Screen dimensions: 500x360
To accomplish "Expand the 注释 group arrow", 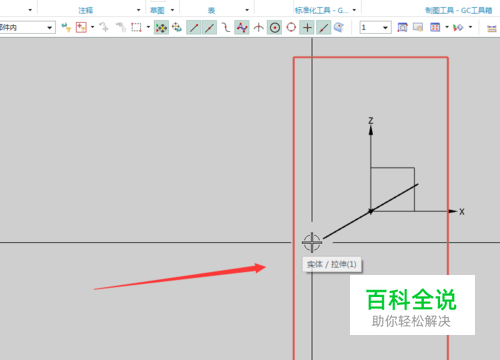I will click(x=138, y=10).
